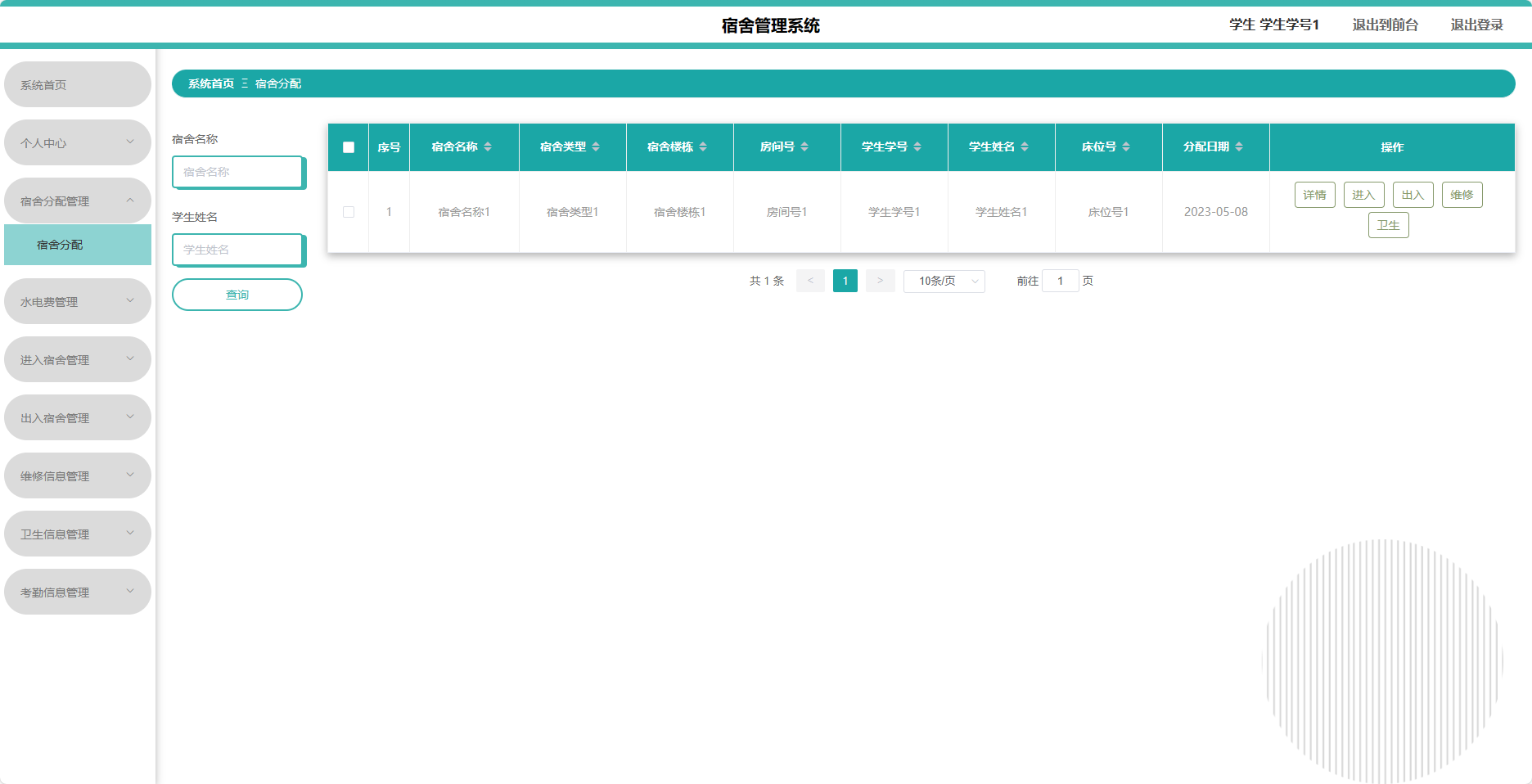
Task: Click the 宿舍分配 breadcrumb text
Action: pos(278,83)
